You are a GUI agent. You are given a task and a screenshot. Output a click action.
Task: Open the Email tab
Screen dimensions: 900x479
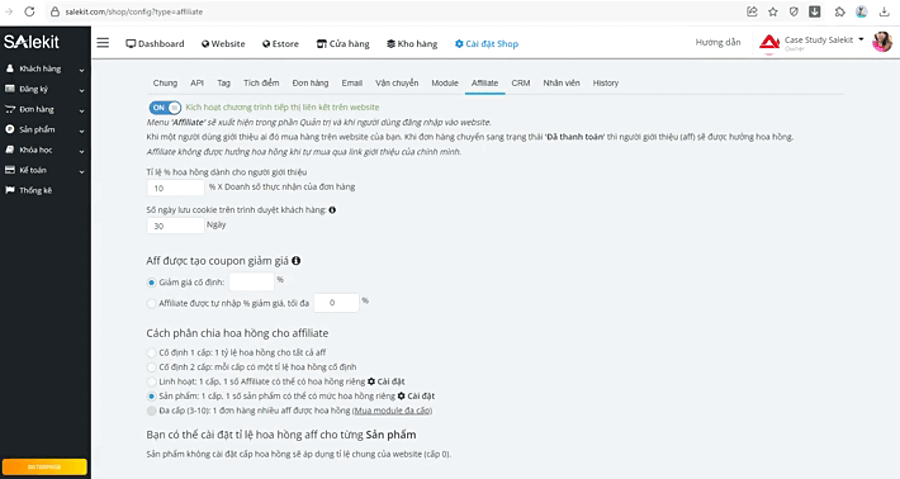click(x=352, y=83)
